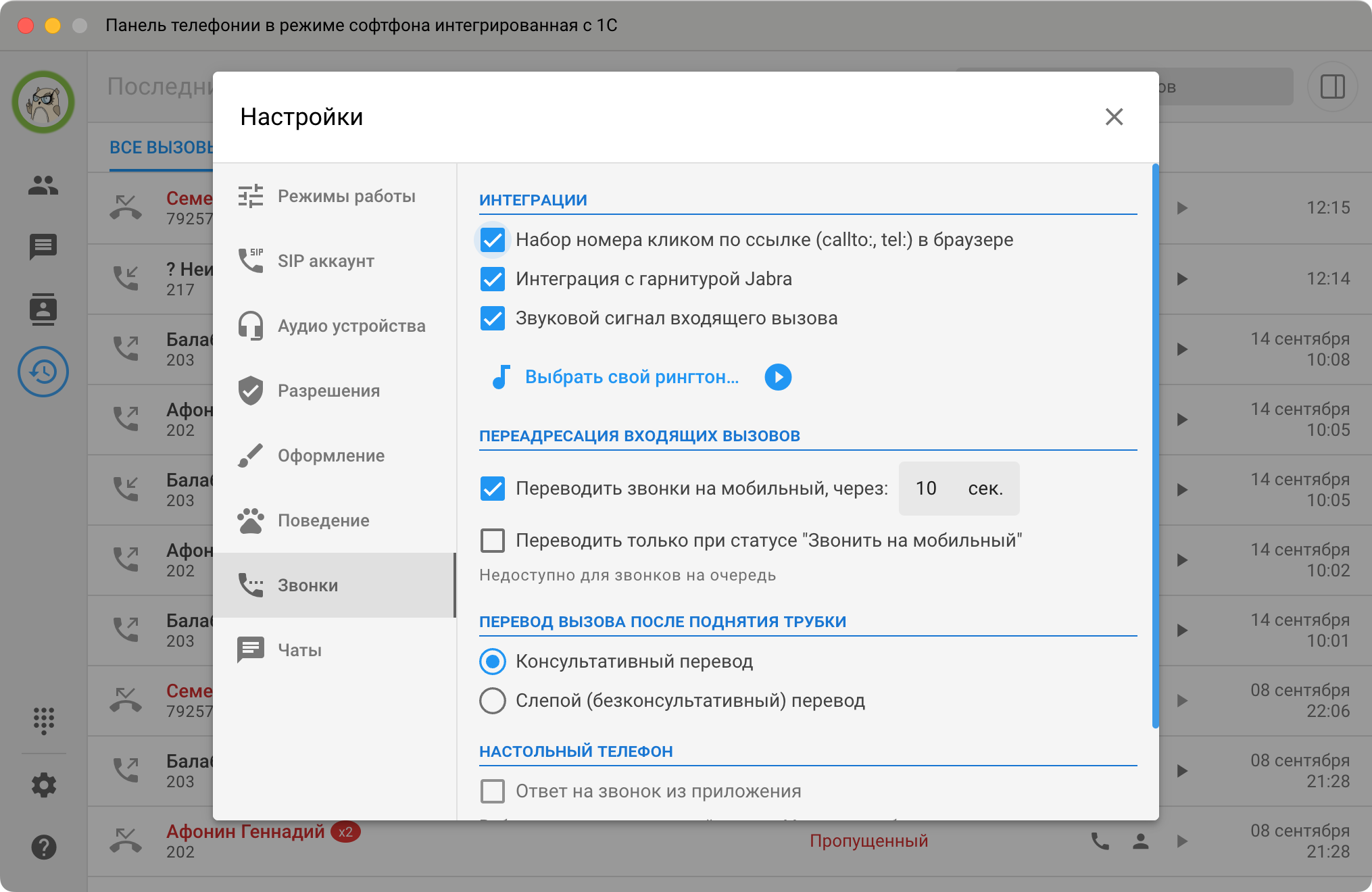
Task: Enable Ответ на звонок из приложения checkbox
Action: click(x=493, y=791)
